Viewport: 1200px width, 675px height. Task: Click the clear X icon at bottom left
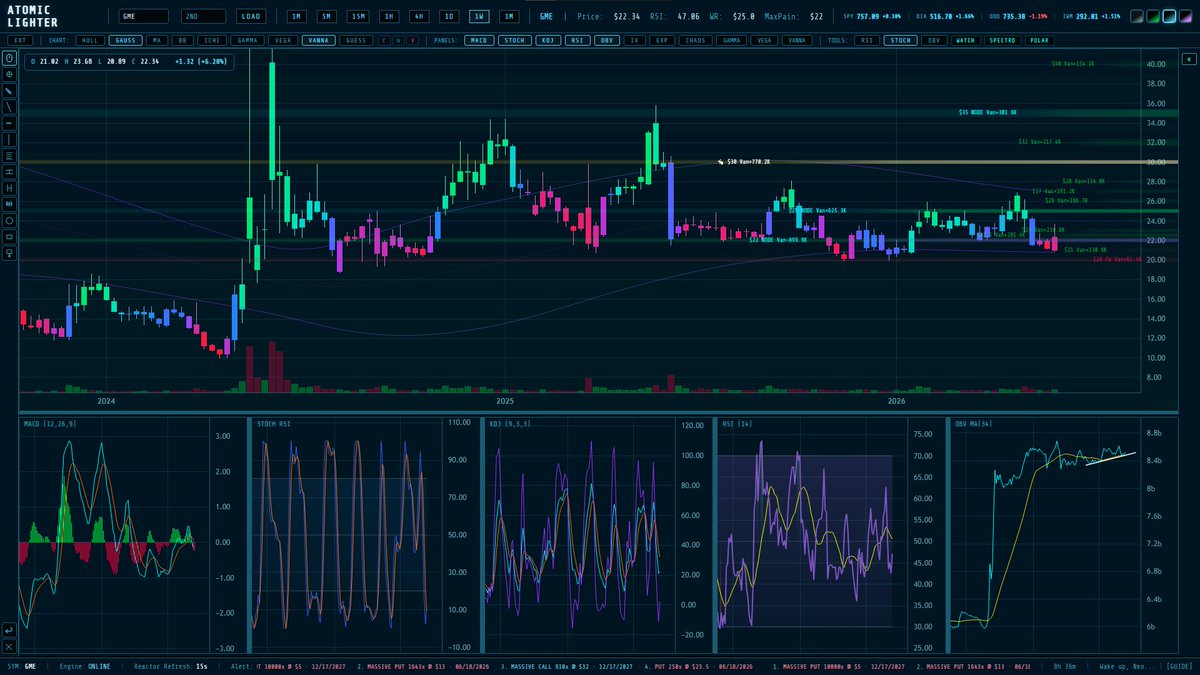tap(9, 646)
